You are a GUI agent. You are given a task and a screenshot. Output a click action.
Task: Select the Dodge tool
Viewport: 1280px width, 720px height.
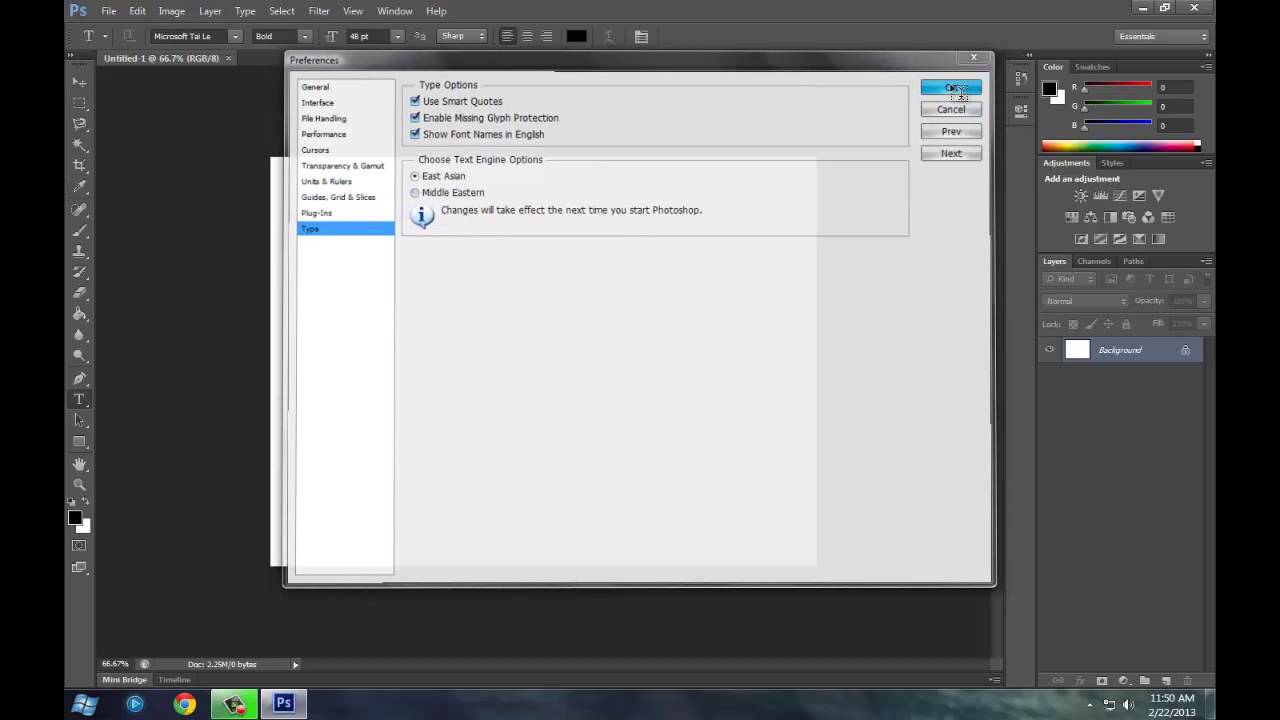click(x=79, y=357)
